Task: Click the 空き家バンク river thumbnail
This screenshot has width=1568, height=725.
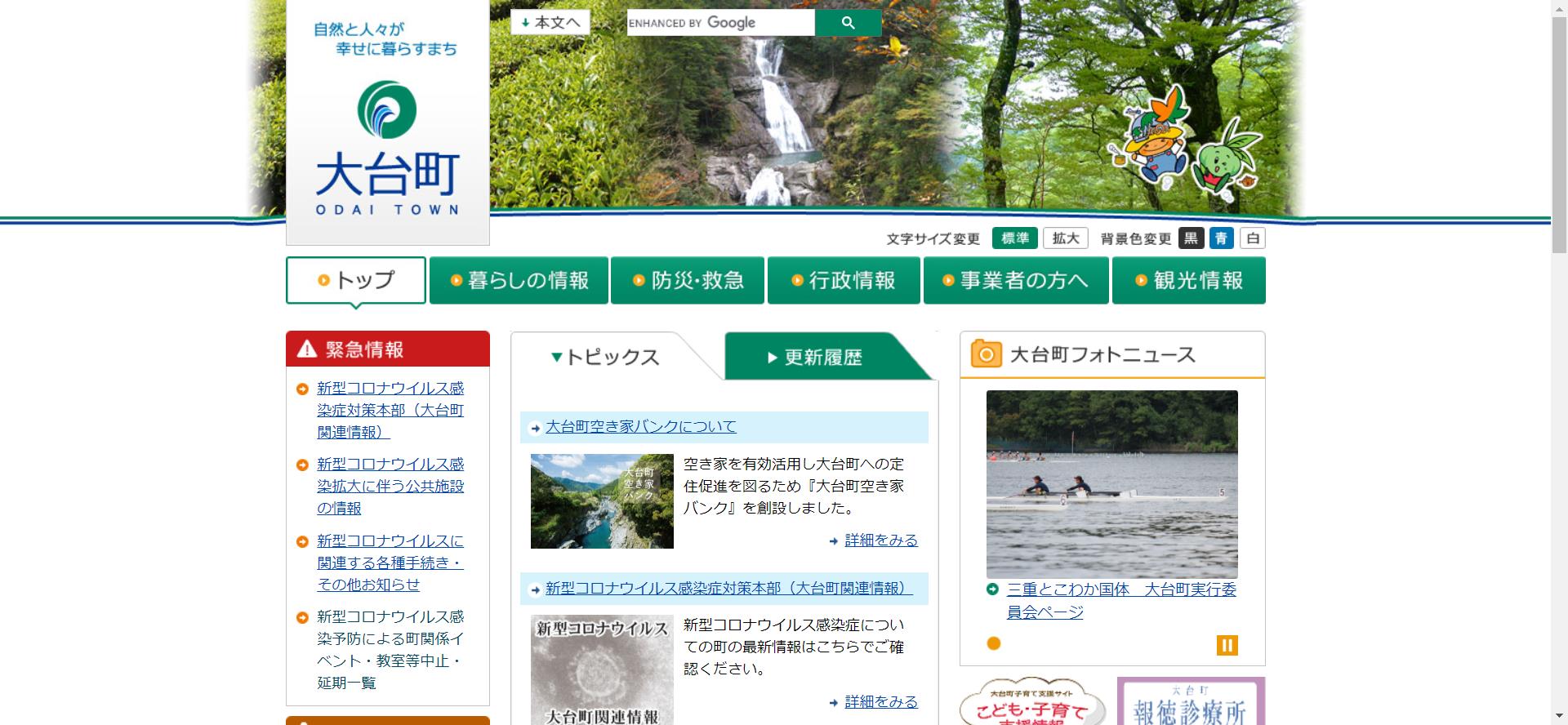Action: [602, 500]
